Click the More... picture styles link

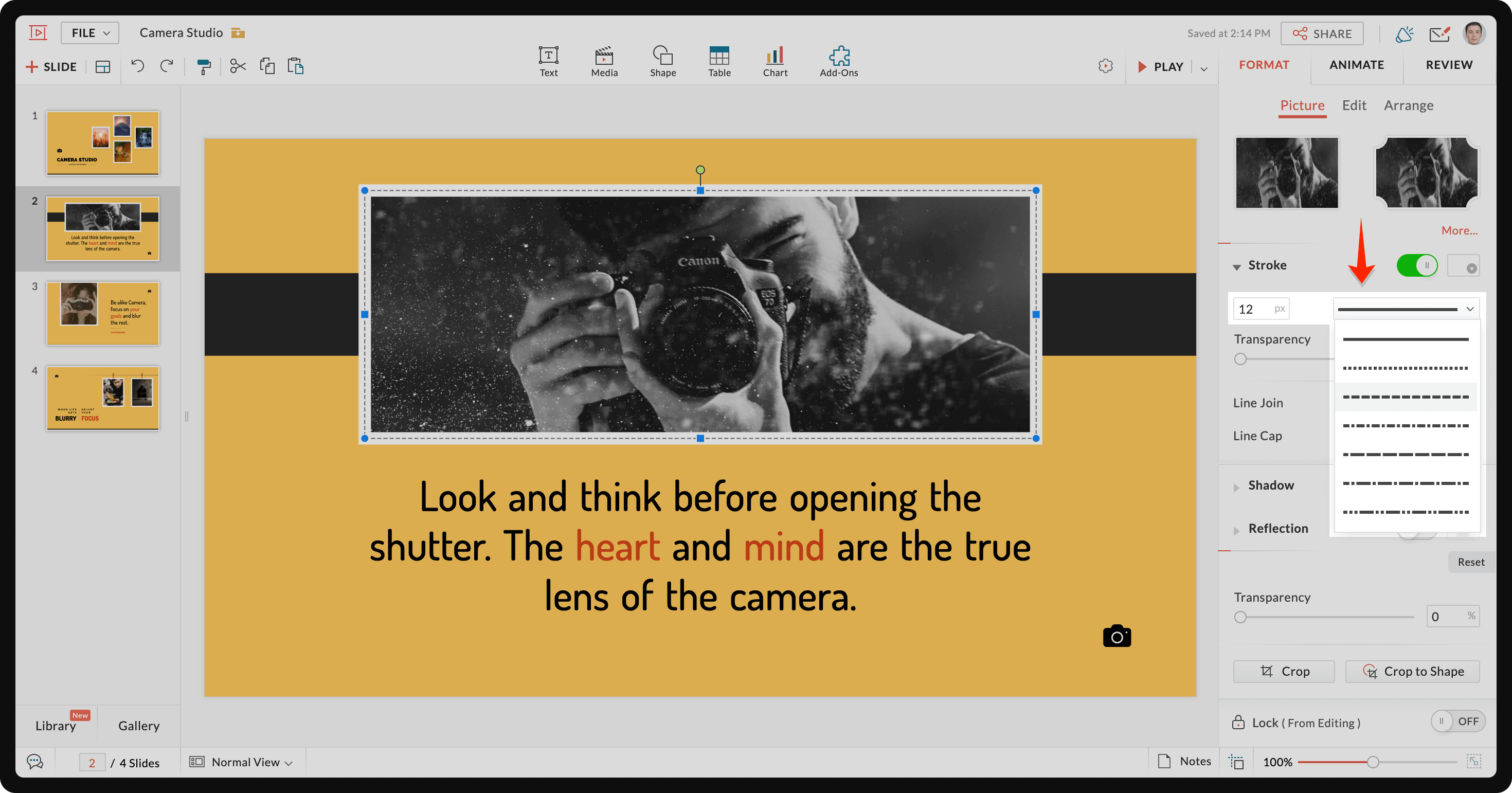(1459, 231)
